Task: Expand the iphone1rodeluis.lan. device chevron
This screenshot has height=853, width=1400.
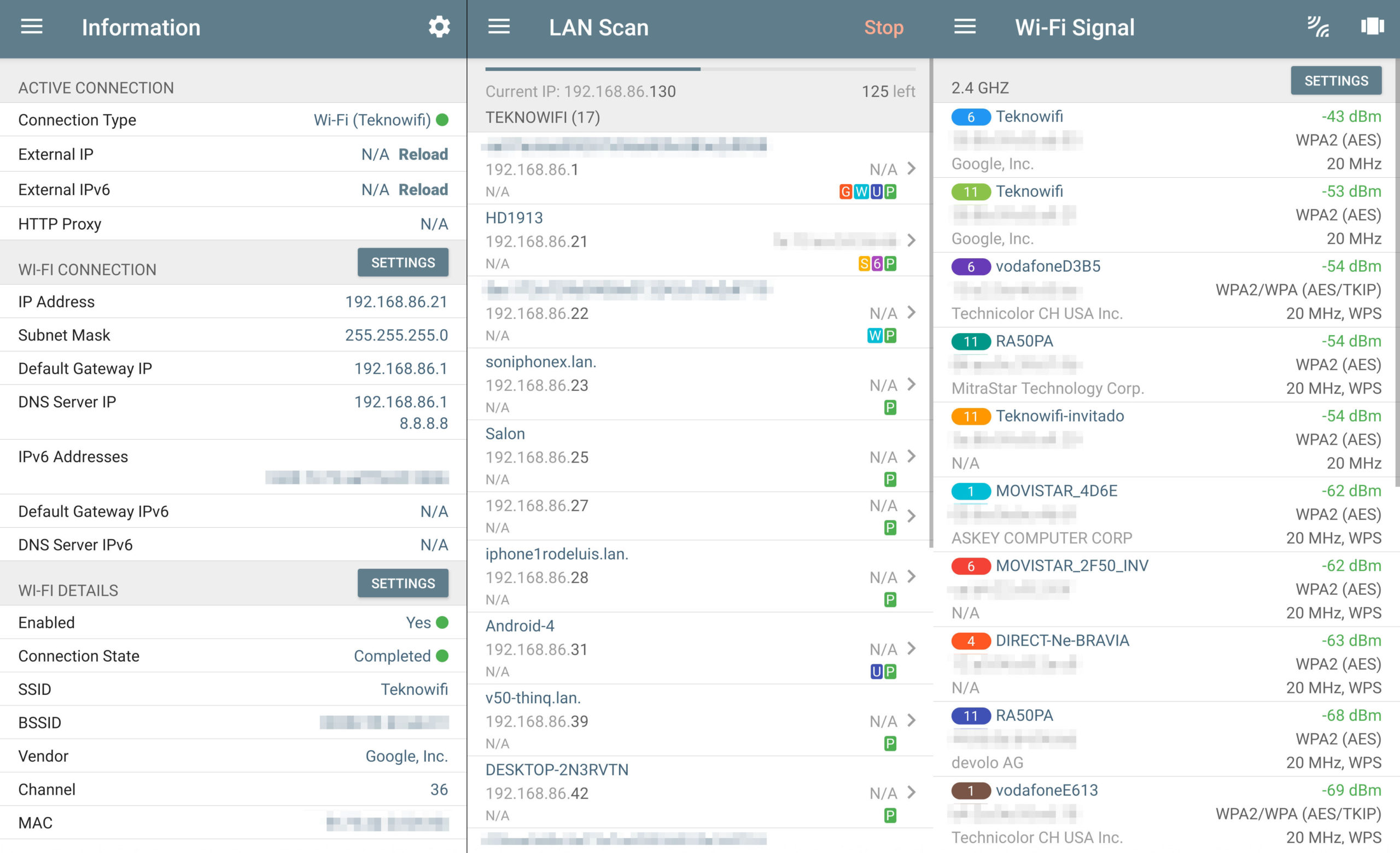Action: click(x=911, y=576)
